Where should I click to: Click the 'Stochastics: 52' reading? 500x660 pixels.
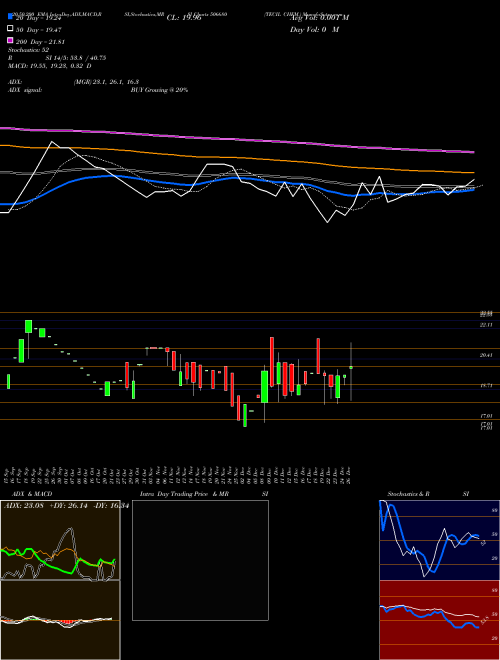point(28,50)
